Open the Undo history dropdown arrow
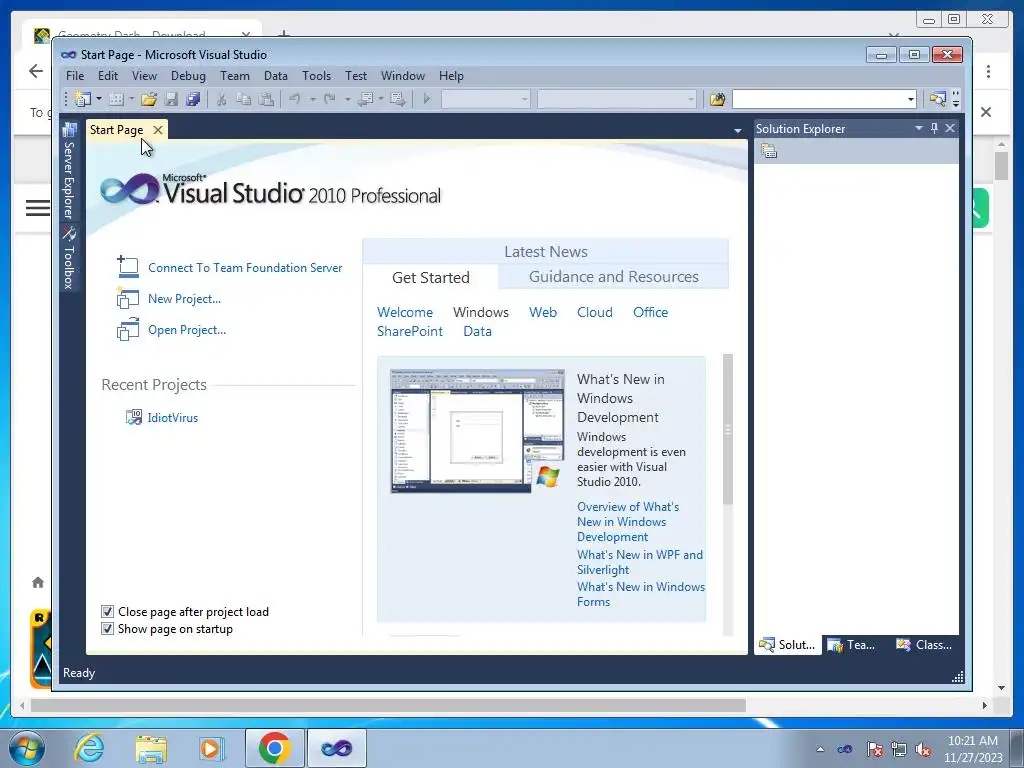 click(x=312, y=99)
